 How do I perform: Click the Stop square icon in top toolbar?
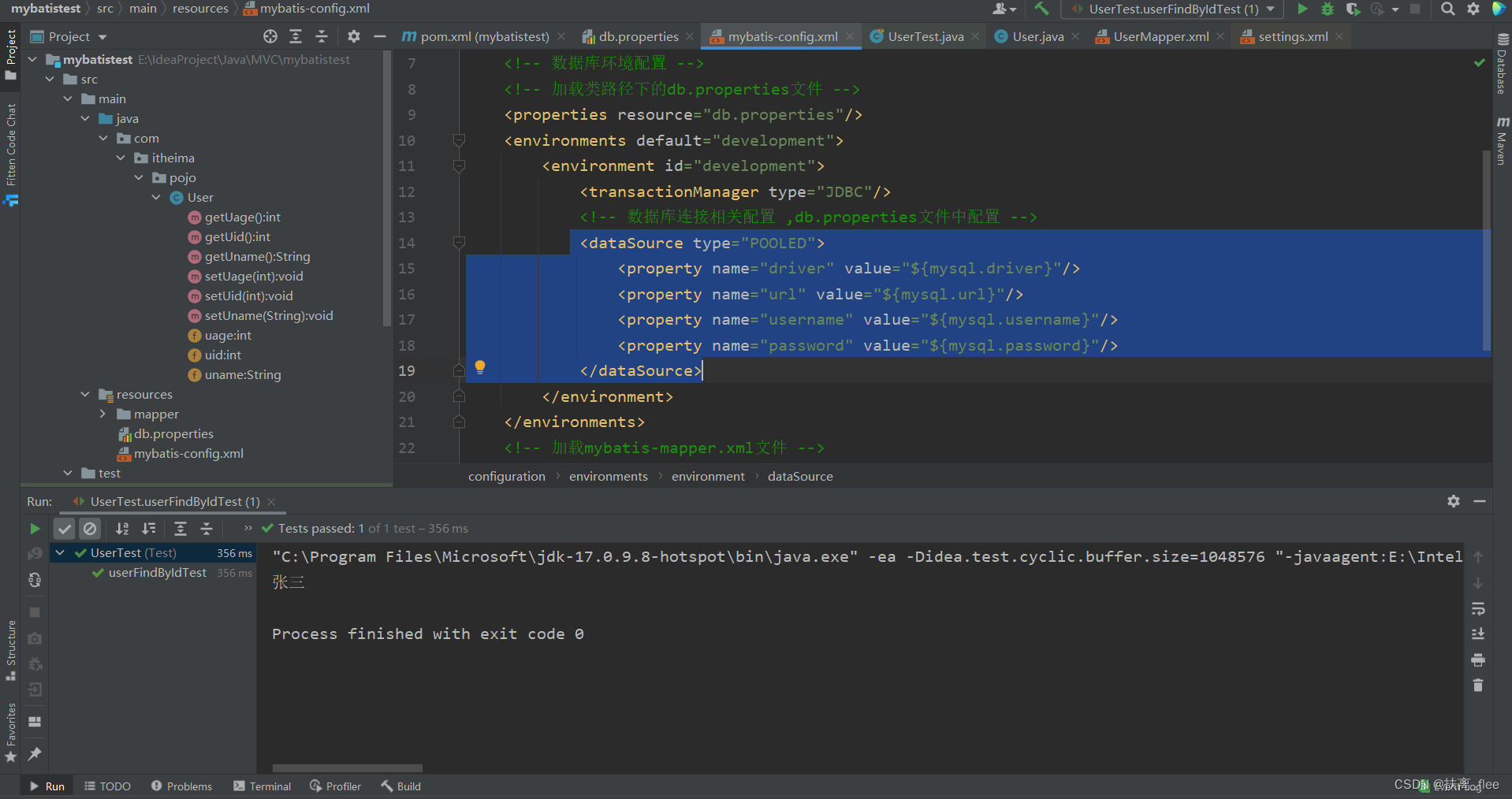[x=1415, y=9]
